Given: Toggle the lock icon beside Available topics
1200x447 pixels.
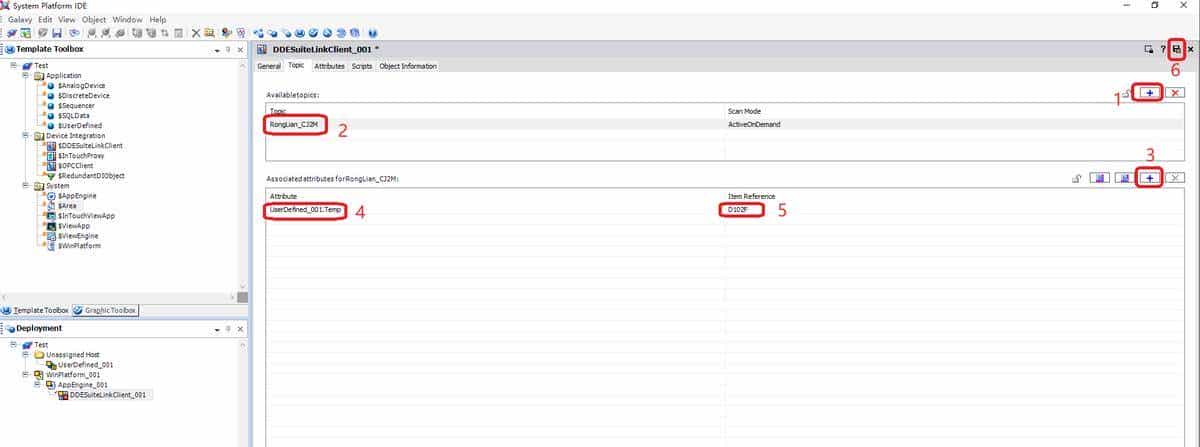Looking at the screenshot, I should (1127, 93).
